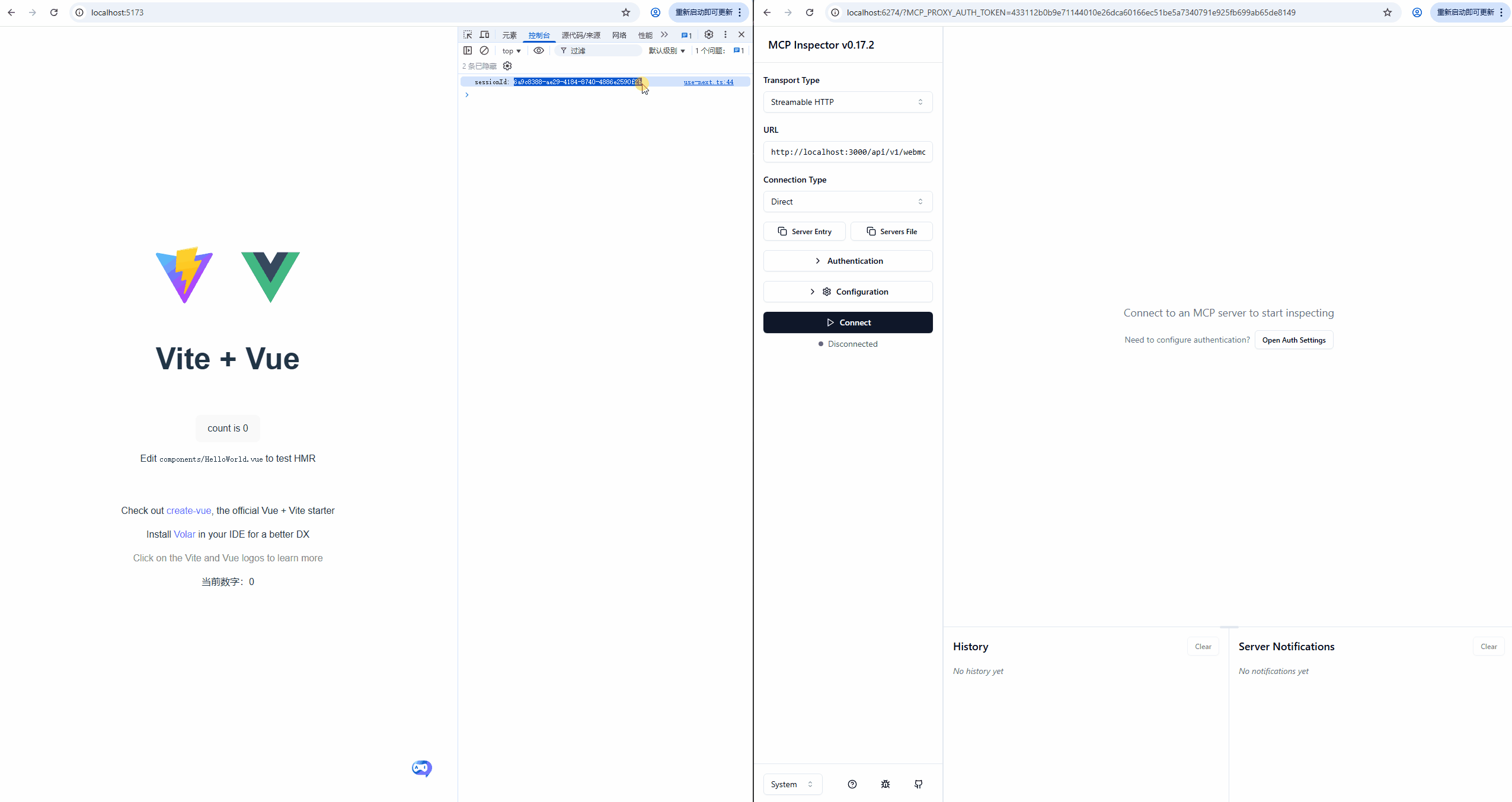Open live expression eye icon in console
Image resolution: width=1512 pixels, height=802 pixels.
pyautogui.click(x=538, y=51)
